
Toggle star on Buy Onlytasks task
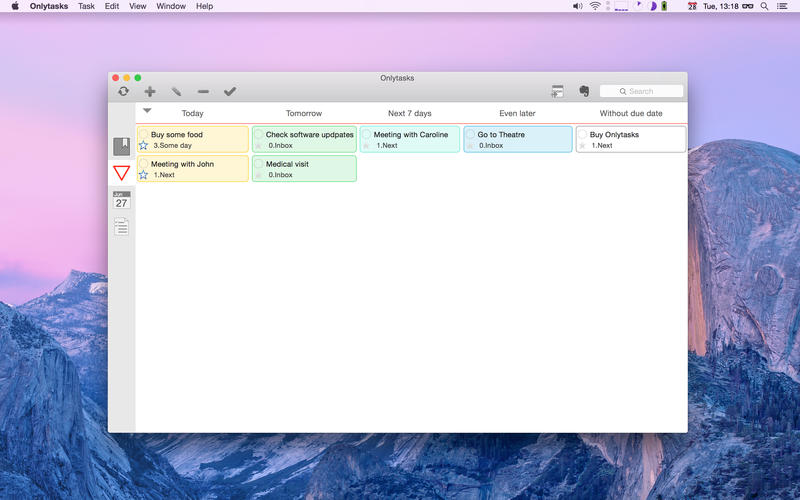(x=582, y=146)
